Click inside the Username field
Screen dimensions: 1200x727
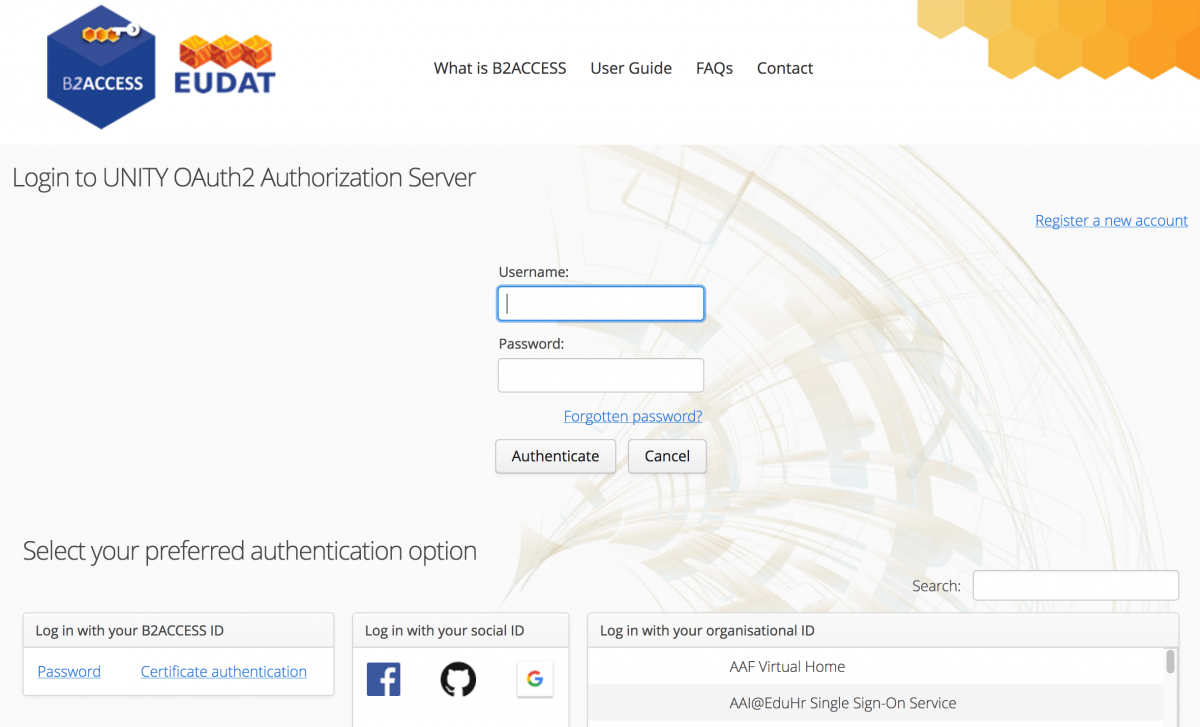600,303
